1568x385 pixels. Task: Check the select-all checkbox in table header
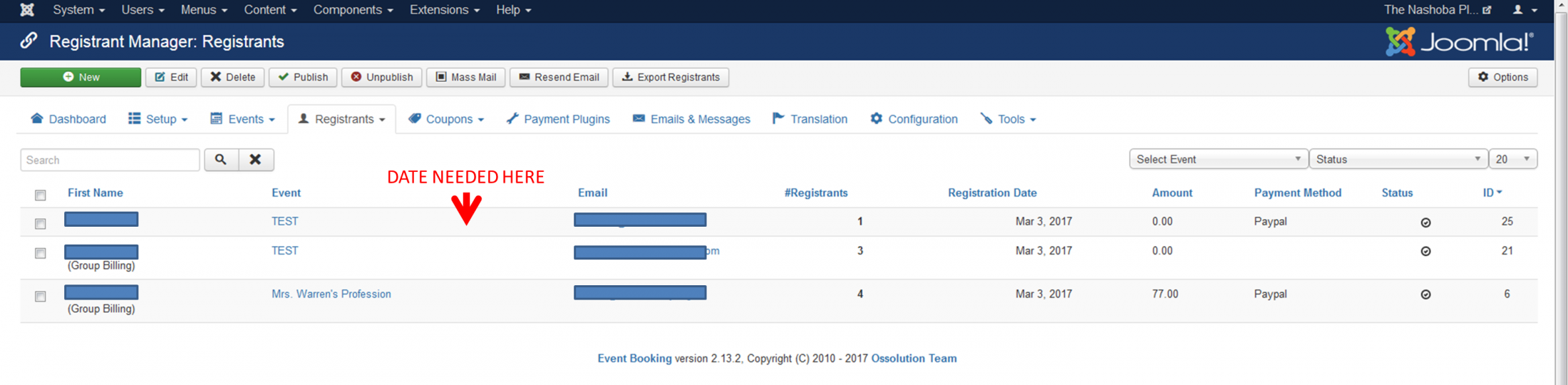point(41,195)
